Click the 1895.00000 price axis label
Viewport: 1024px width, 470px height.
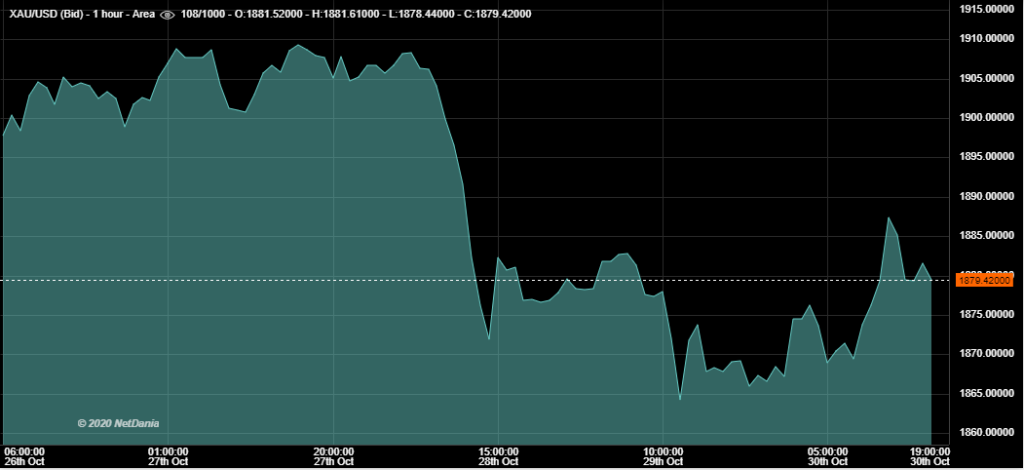point(985,157)
